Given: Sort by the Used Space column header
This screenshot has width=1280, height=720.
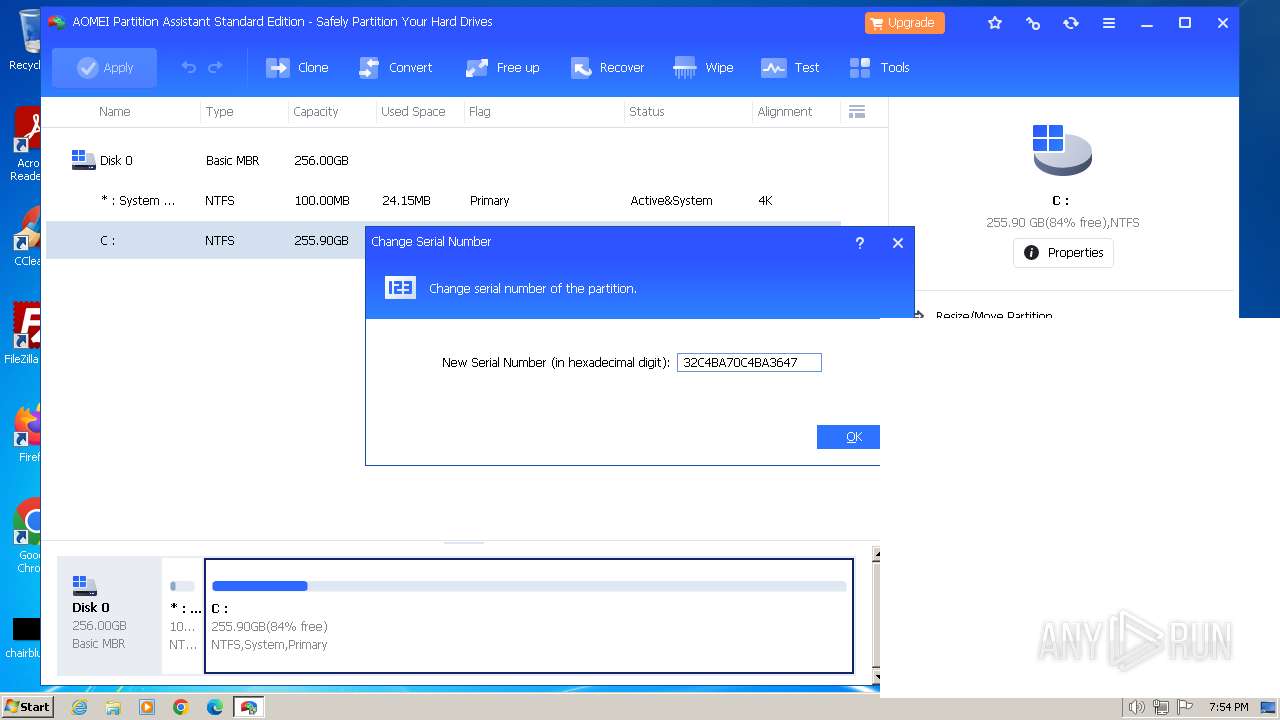Looking at the screenshot, I should coord(413,111).
